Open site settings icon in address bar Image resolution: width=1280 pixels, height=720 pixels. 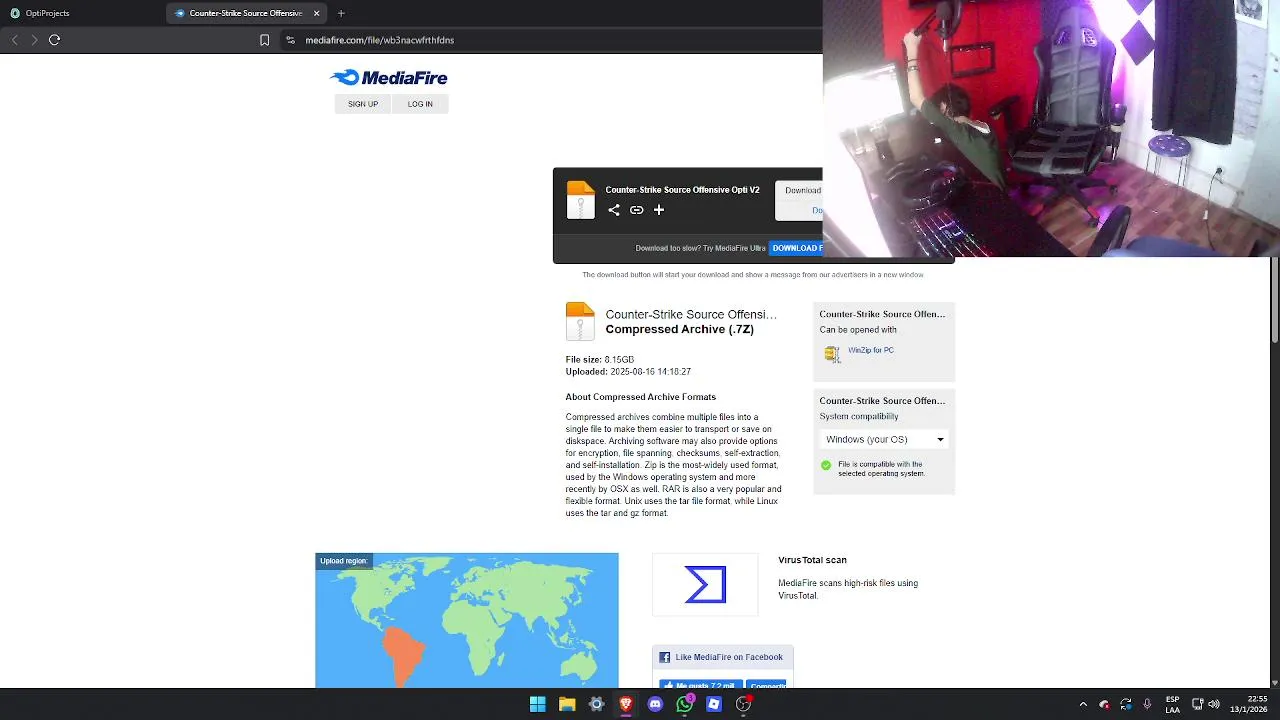click(290, 40)
